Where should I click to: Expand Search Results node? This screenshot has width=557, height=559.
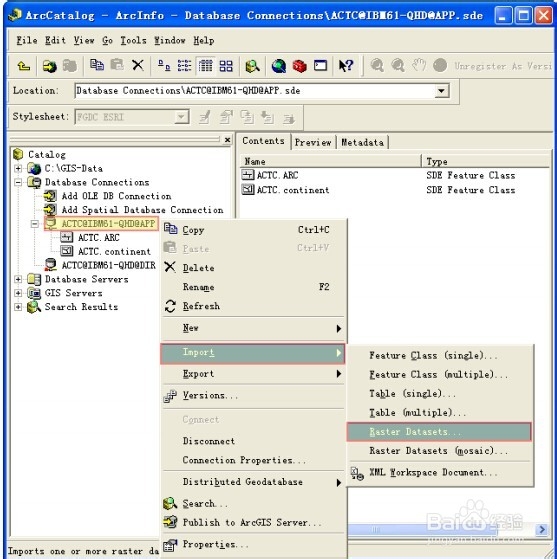click(18, 307)
